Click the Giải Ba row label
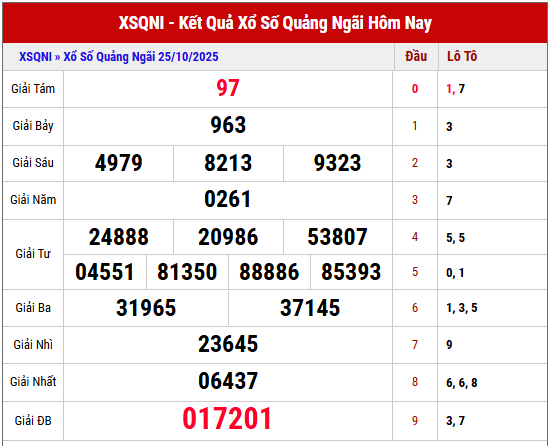Image resolution: width=552 pixels, height=446 pixels. tap(33, 308)
